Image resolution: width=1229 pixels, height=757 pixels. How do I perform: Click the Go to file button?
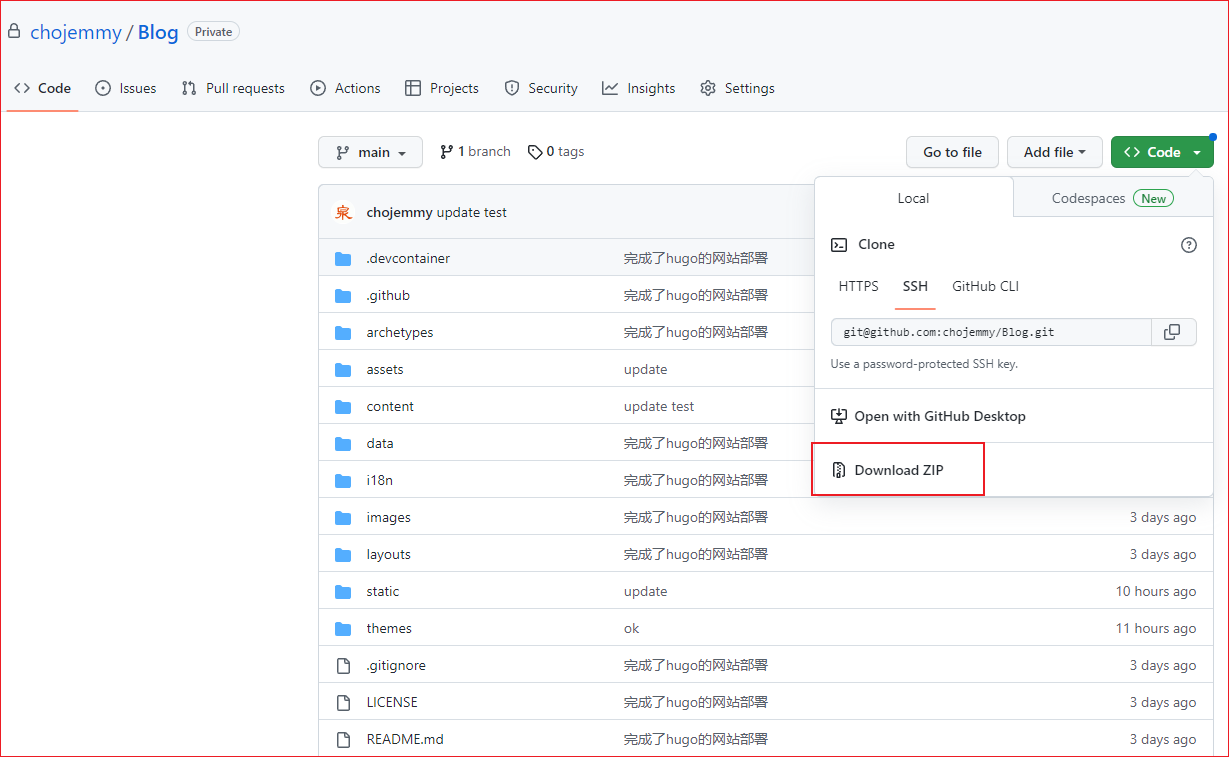(952, 152)
